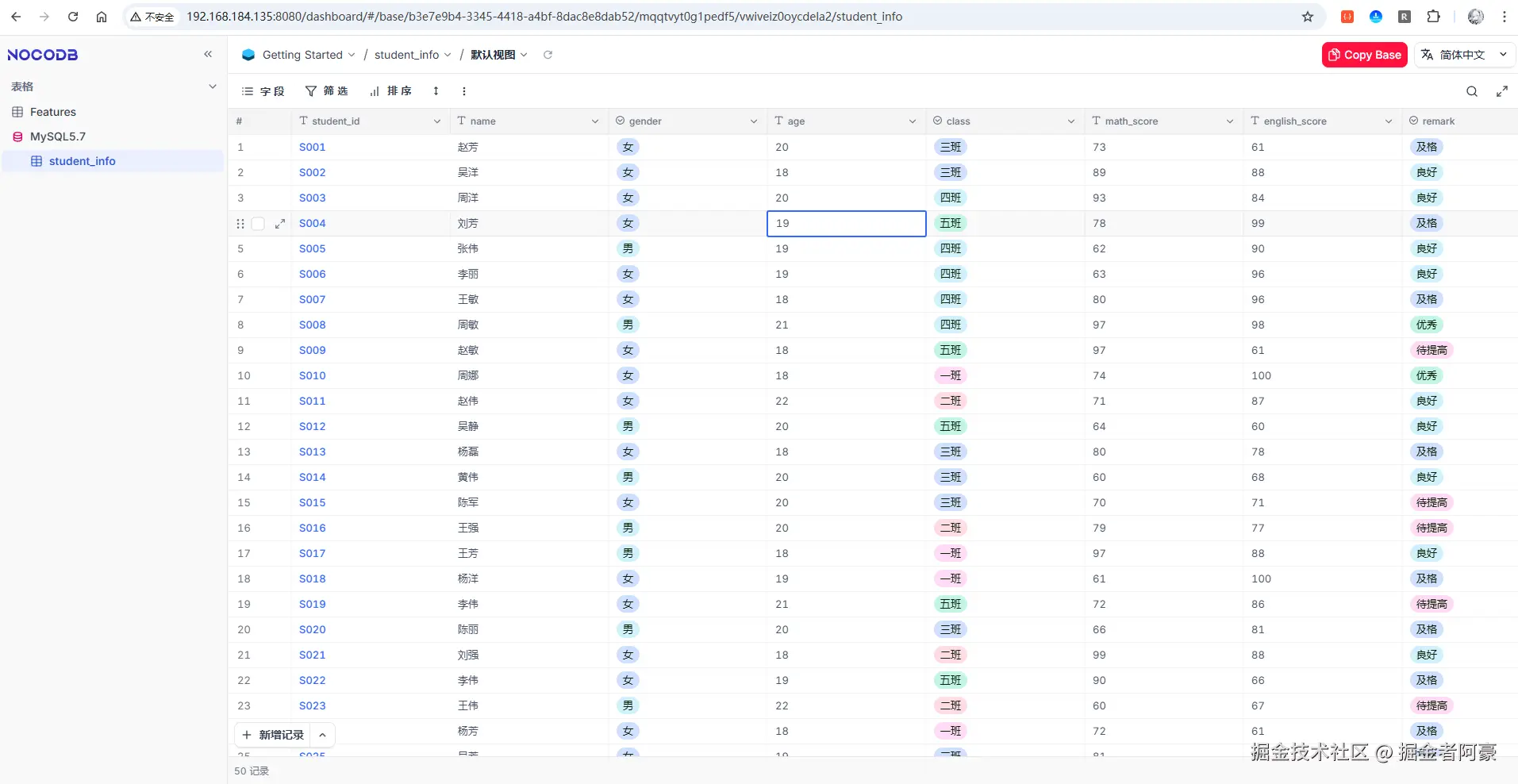Image resolution: width=1518 pixels, height=784 pixels.
Task: Bookmark this page with the star icon
Action: click(x=1308, y=17)
